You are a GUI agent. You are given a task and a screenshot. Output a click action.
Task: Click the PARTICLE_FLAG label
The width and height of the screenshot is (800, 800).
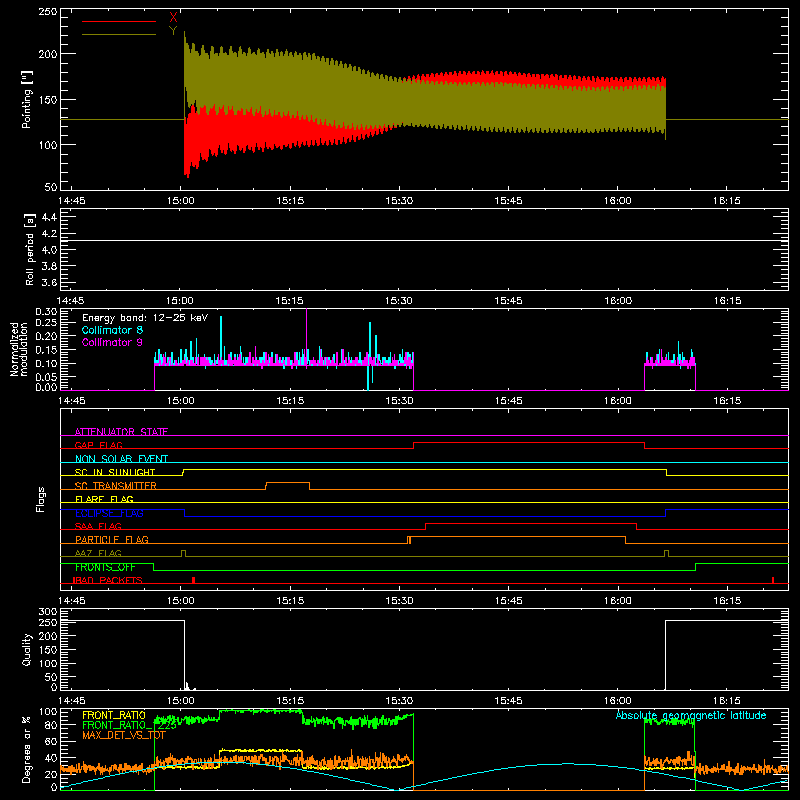pos(112,539)
